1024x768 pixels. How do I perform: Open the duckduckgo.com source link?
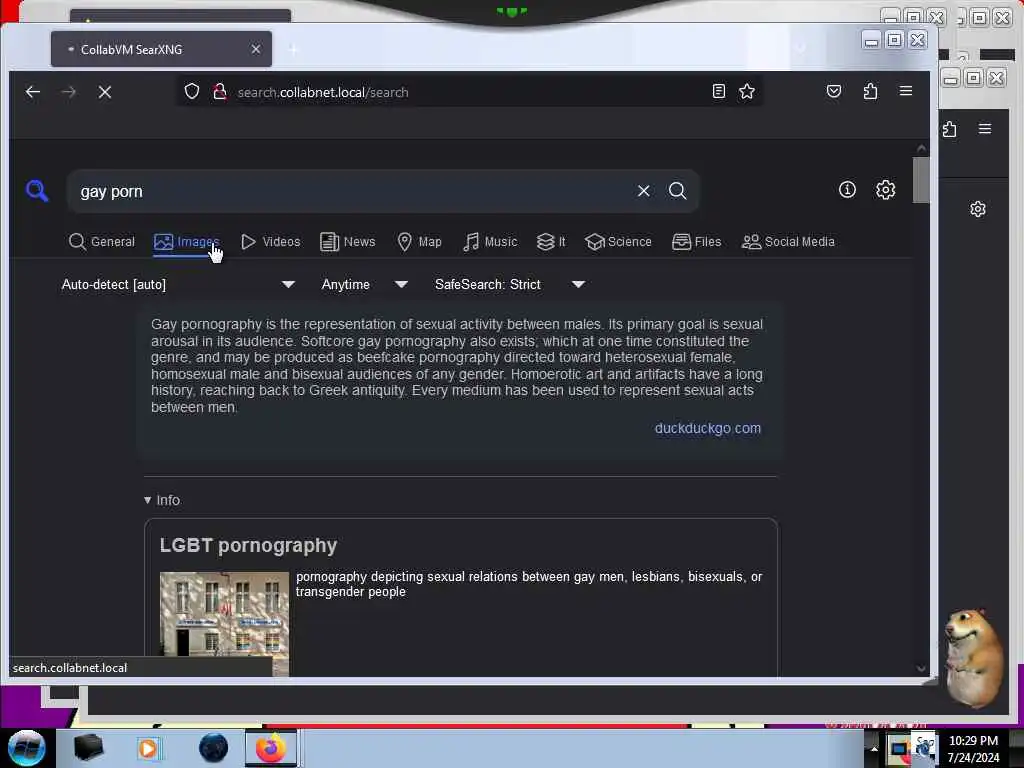pos(707,428)
